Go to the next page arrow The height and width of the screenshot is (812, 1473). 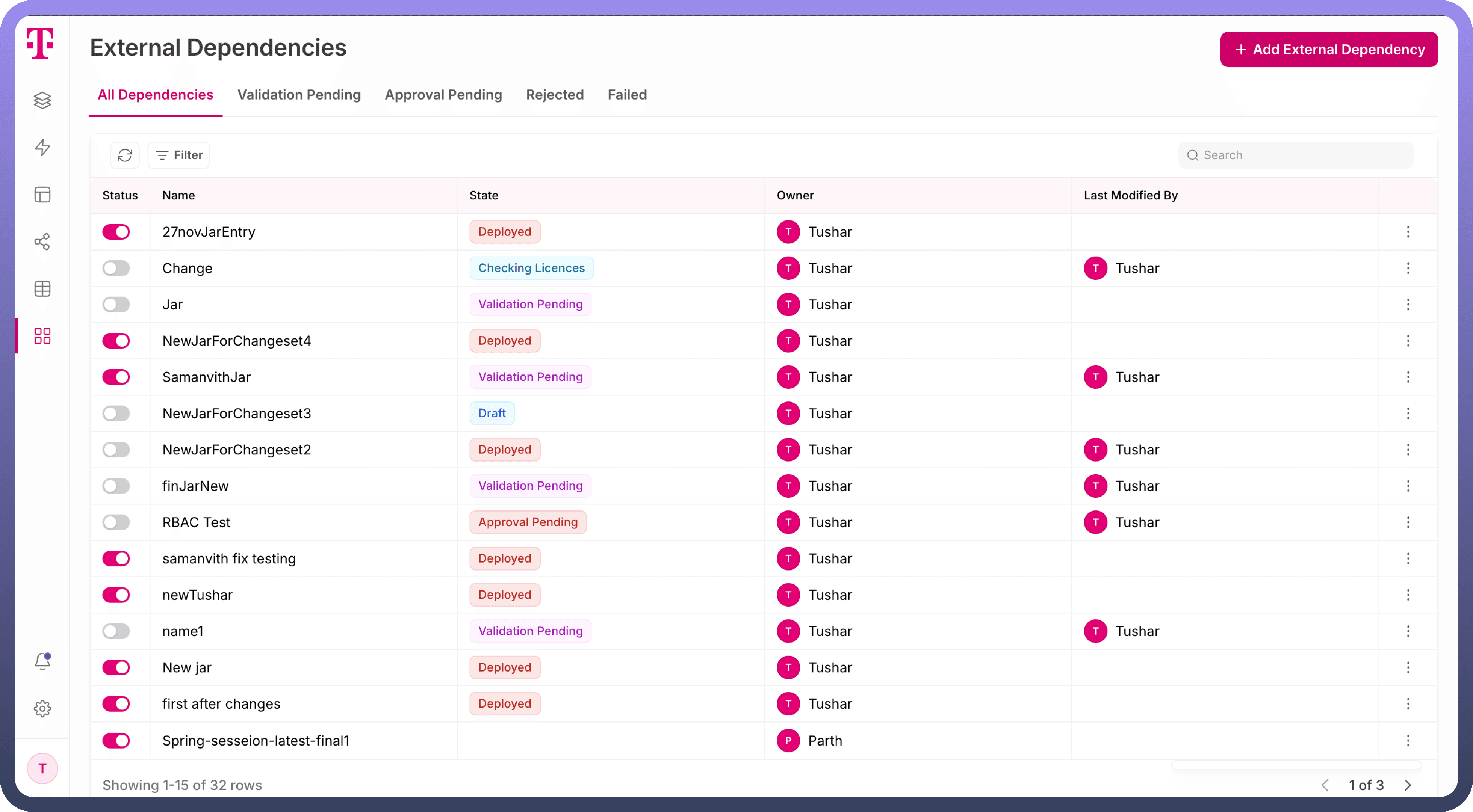(1408, 786)
